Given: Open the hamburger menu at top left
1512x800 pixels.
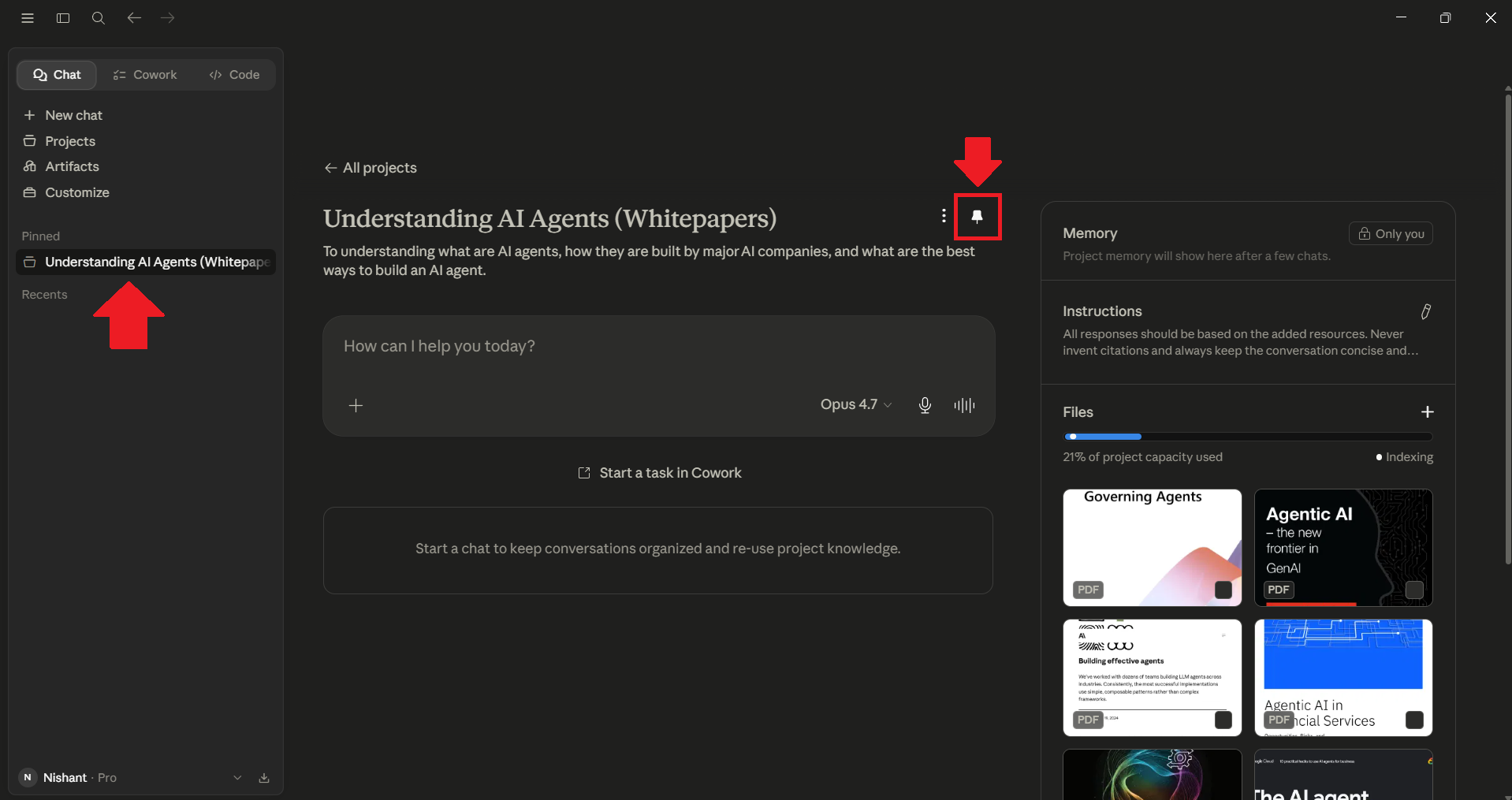Looking at the screenshot, I should [x=28, y=18].
